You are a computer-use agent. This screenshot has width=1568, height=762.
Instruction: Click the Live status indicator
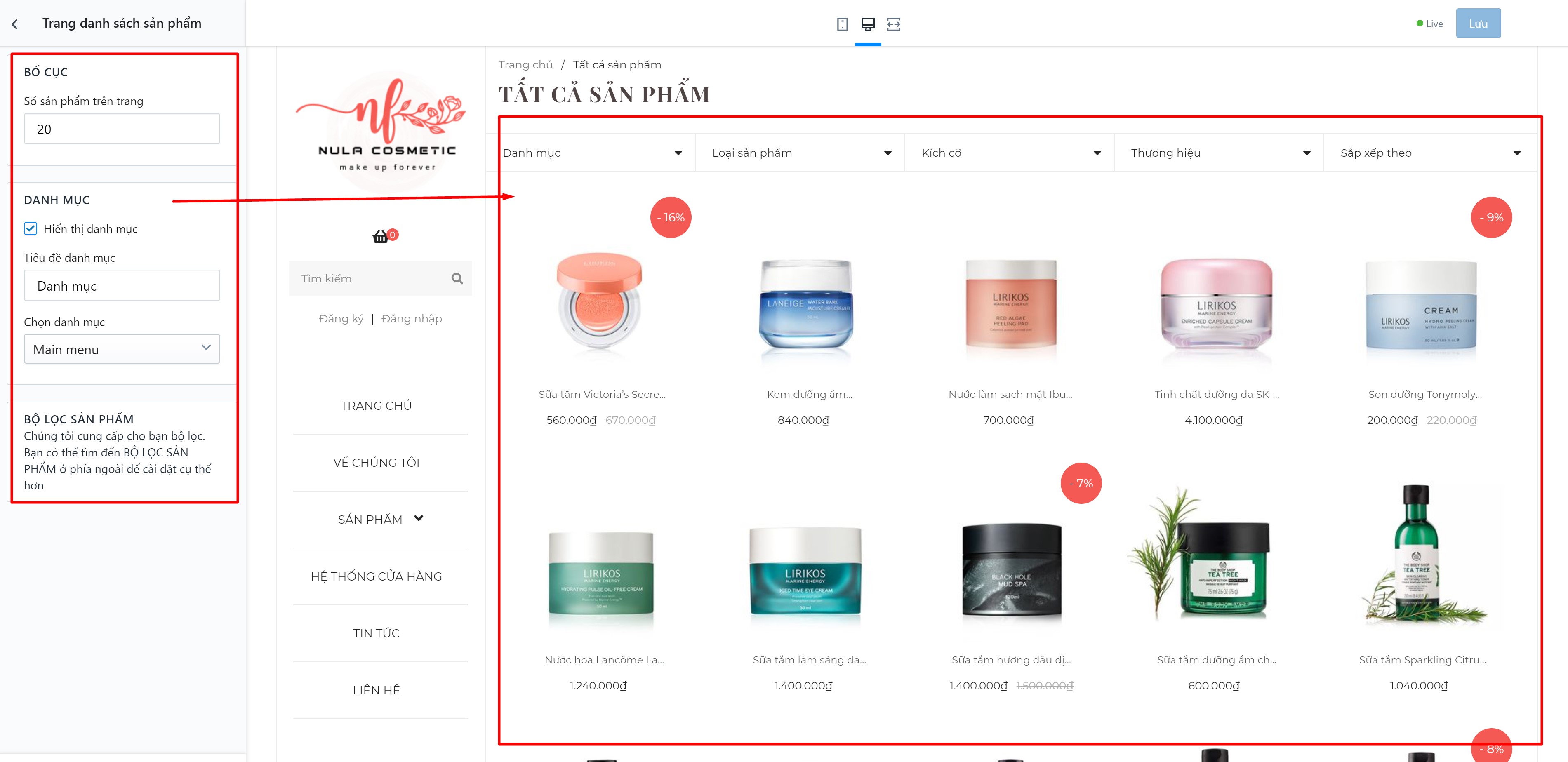click(x=1429, y=24)
